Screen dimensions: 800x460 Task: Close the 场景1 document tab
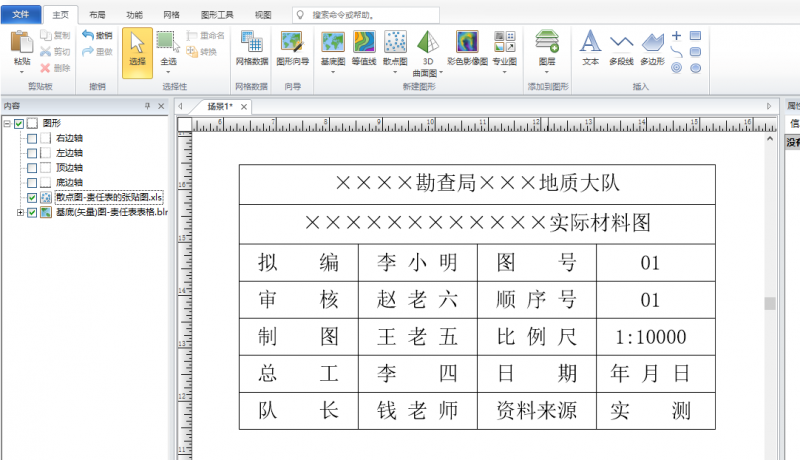(x=243, y=106)
